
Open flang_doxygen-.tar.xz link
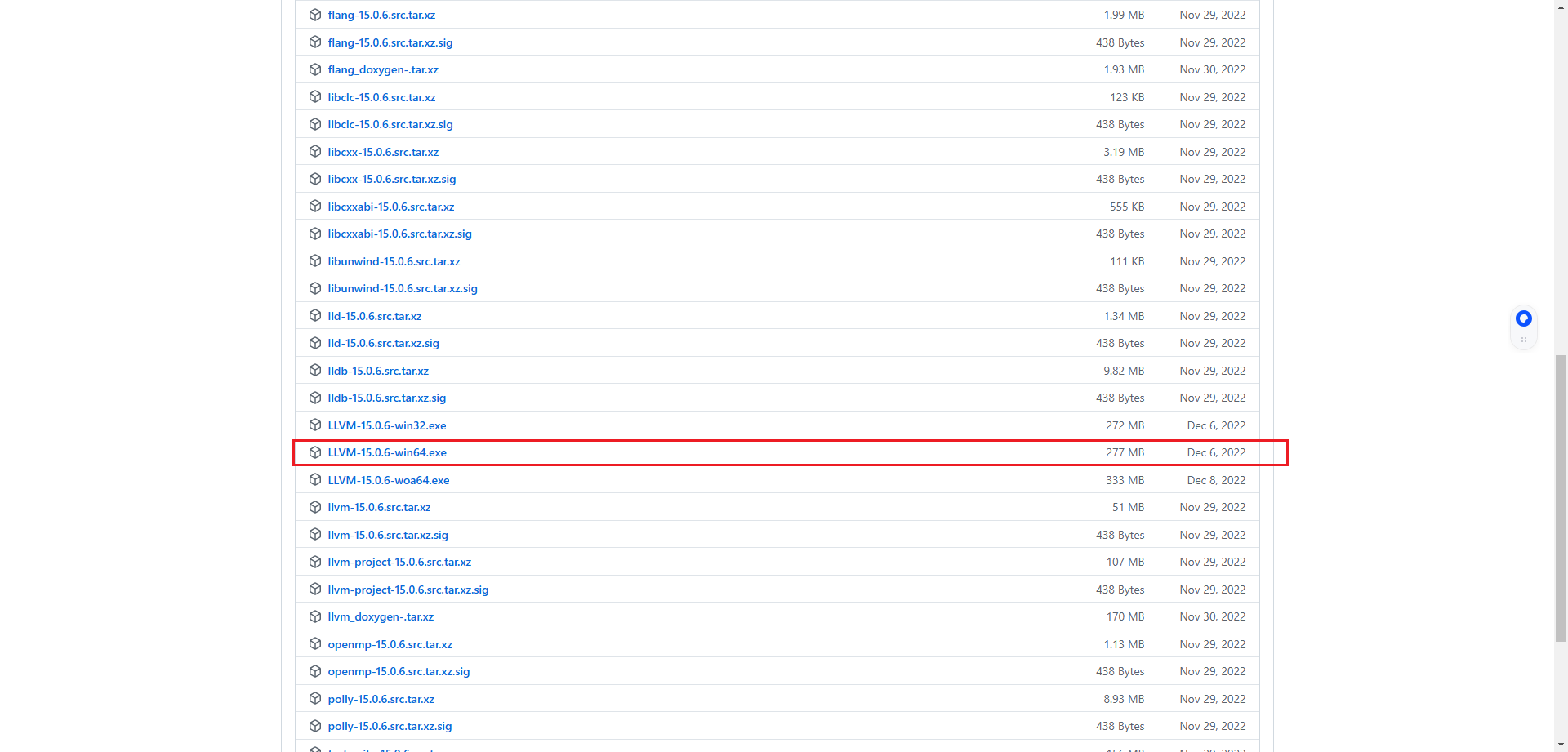coord(383,69)
